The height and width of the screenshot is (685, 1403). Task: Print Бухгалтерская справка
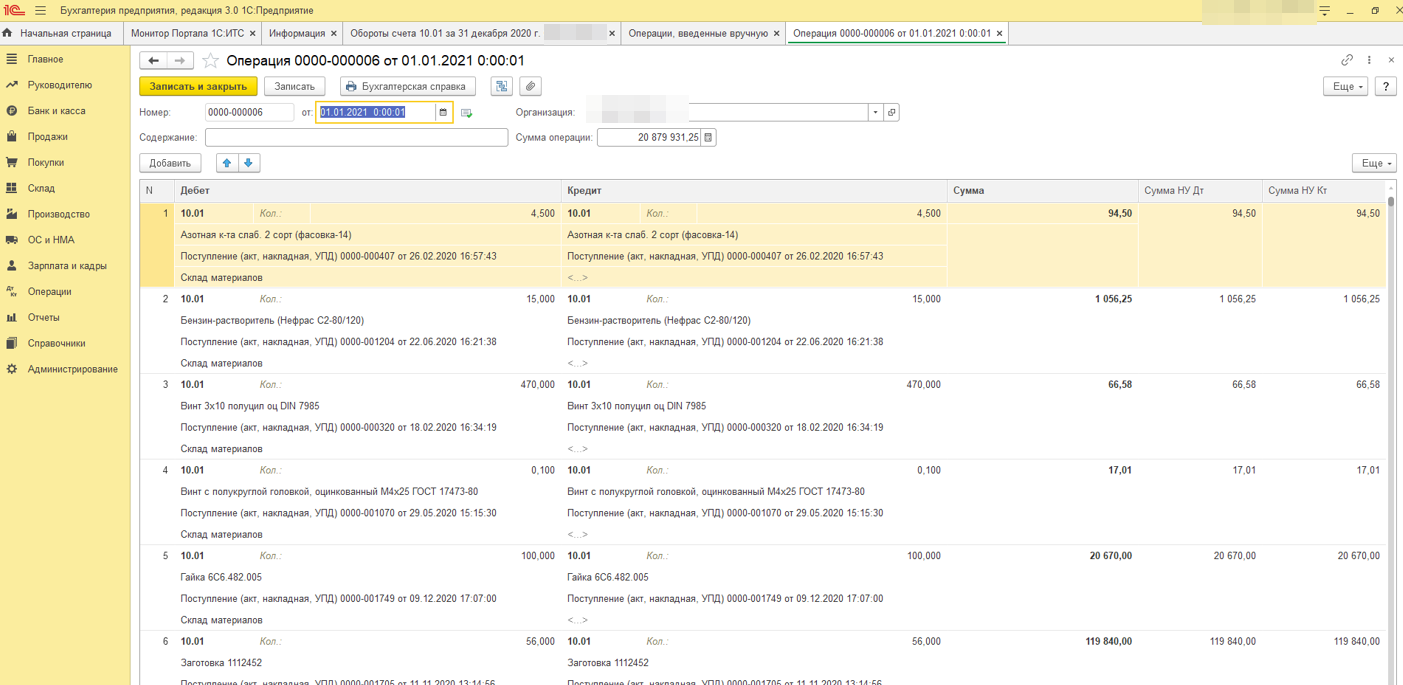tap(407, 87)
